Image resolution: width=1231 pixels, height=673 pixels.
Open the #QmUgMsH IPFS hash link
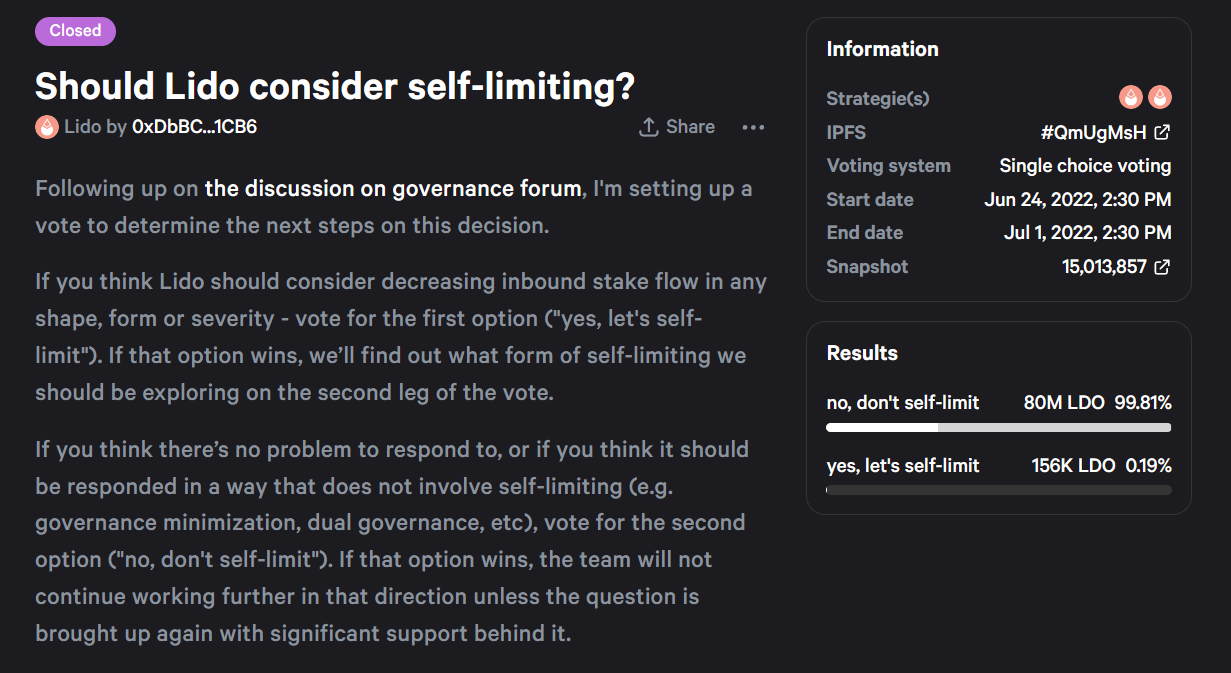(1093, 132)
